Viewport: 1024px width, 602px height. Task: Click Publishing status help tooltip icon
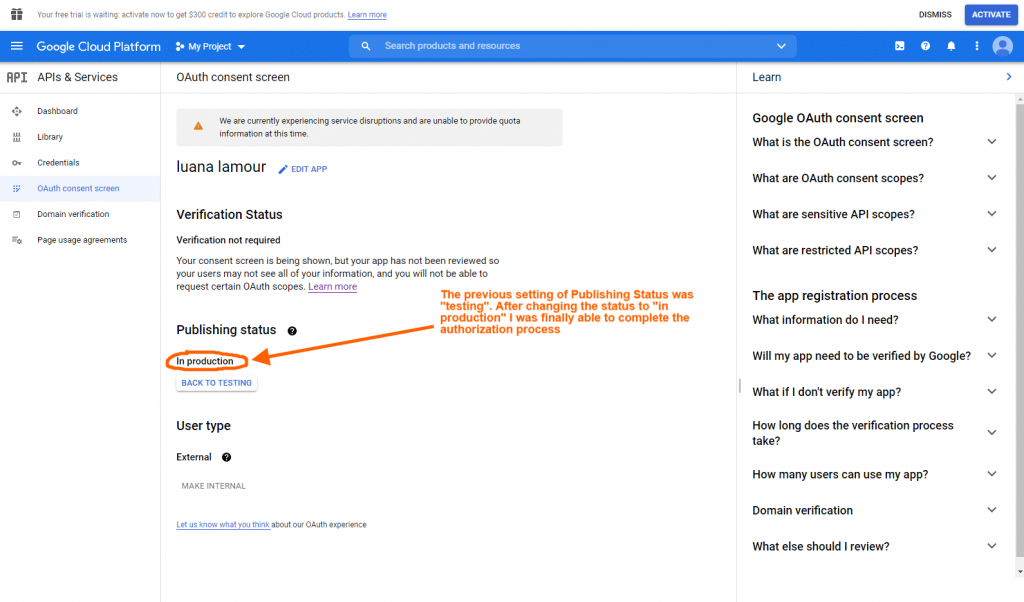click(x=292, y=331)
